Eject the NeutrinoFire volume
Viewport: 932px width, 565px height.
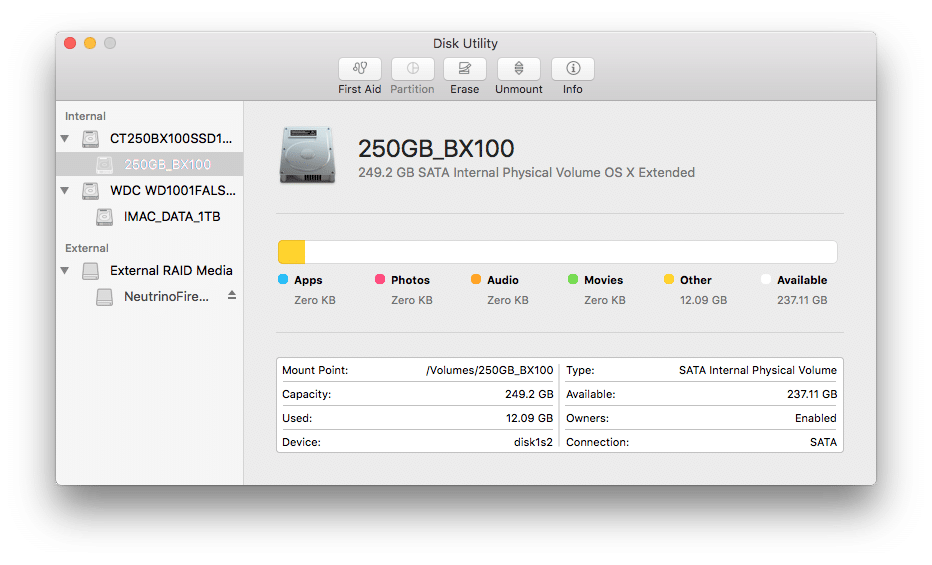pyautogui.click(x=232, y=296)
